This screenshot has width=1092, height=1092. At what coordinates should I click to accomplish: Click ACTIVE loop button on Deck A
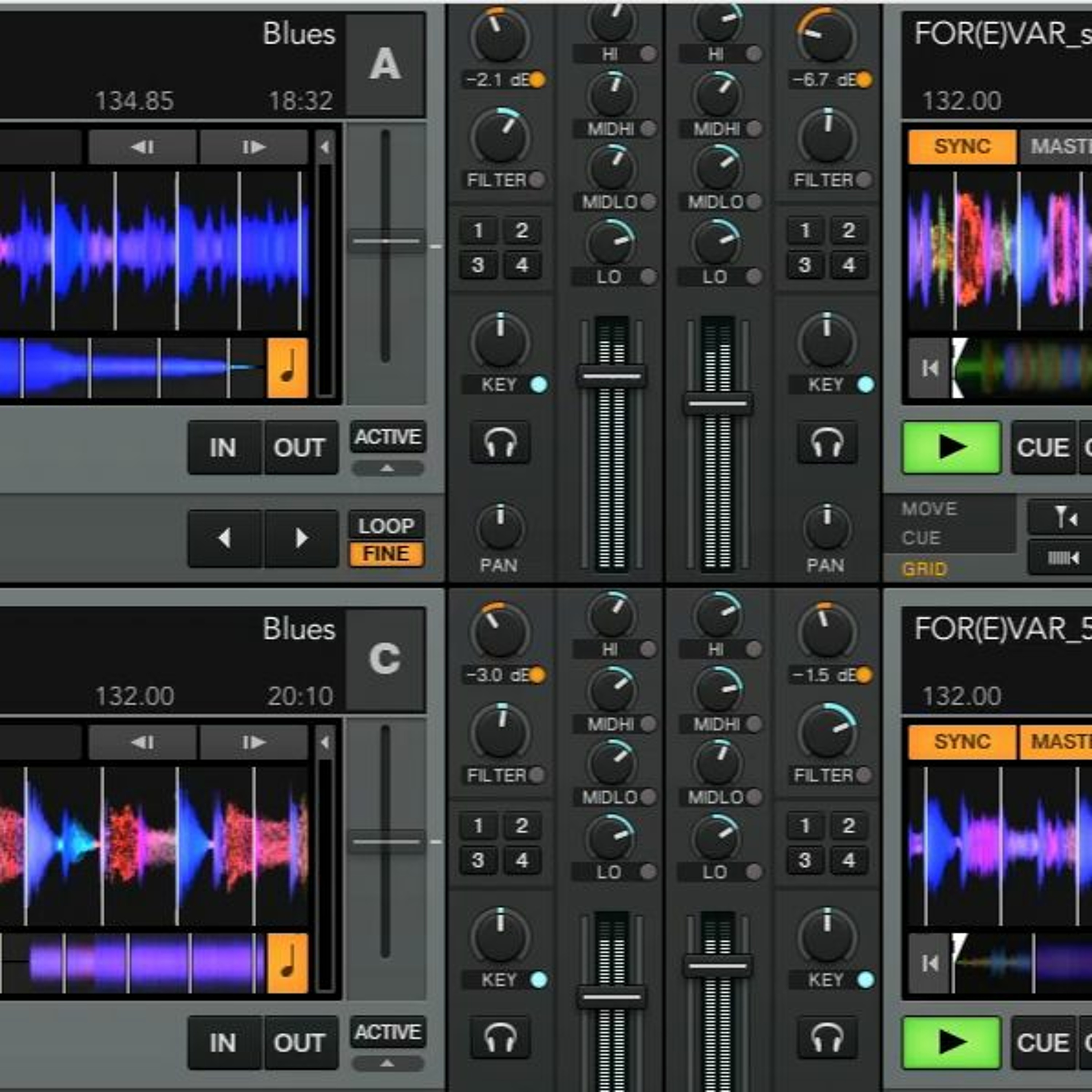point(388,436)
